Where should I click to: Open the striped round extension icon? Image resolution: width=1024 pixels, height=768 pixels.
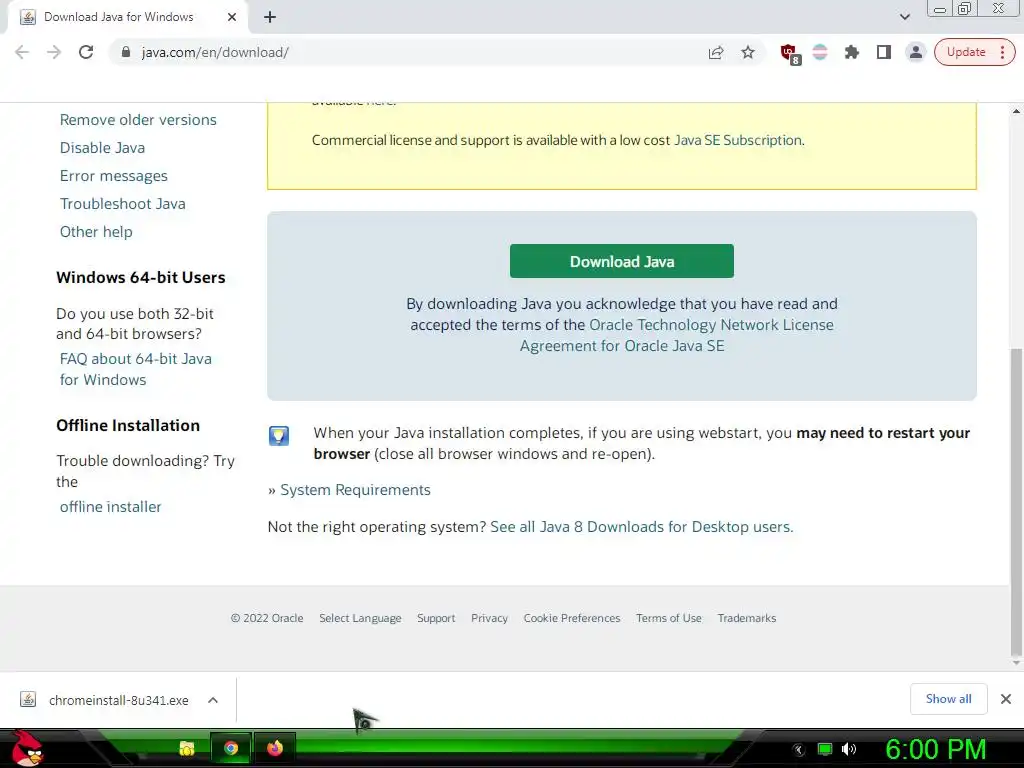pyautogui.click(x=820, y=52)
